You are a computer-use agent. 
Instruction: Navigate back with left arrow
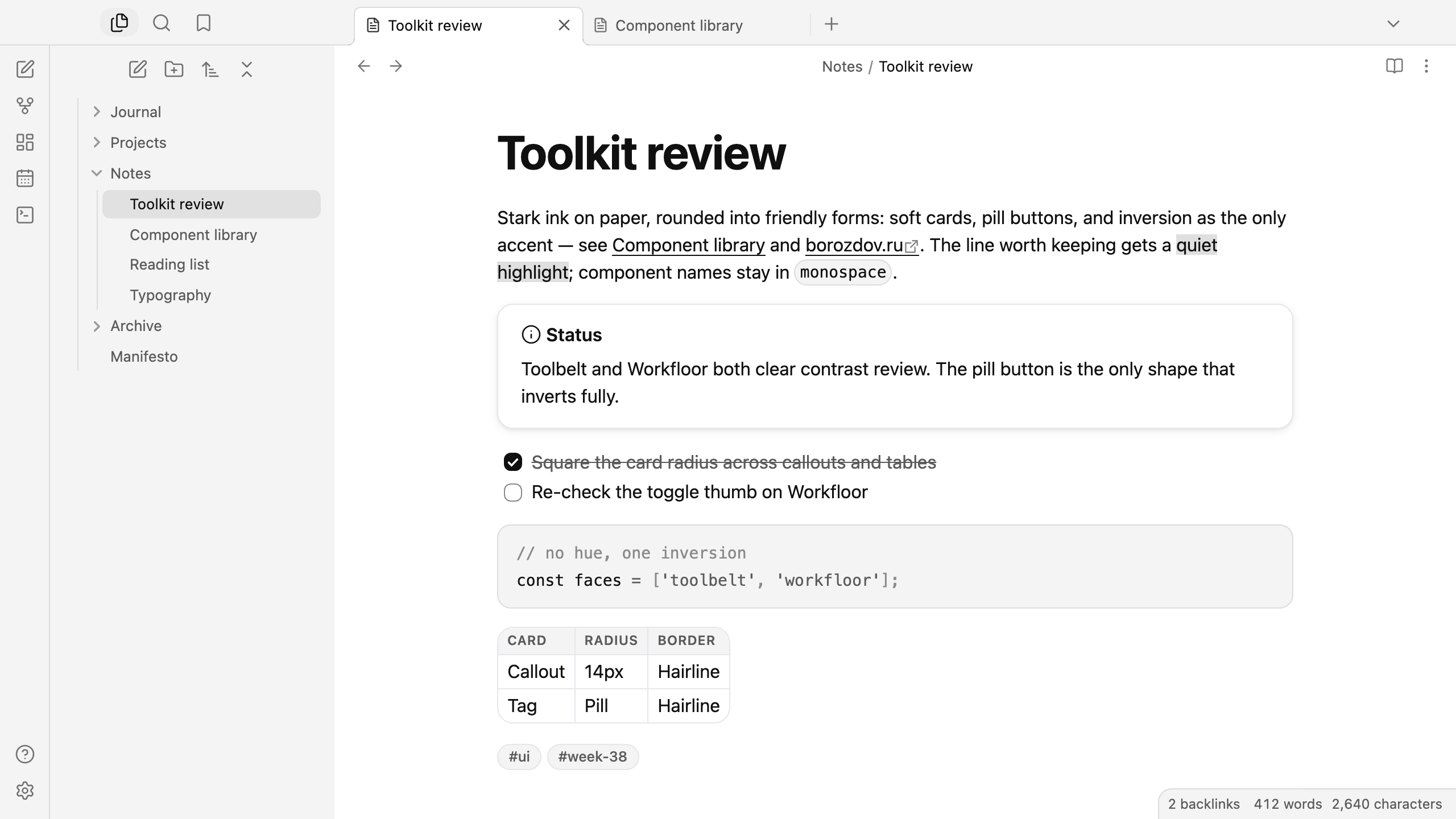tap(364, 66)
